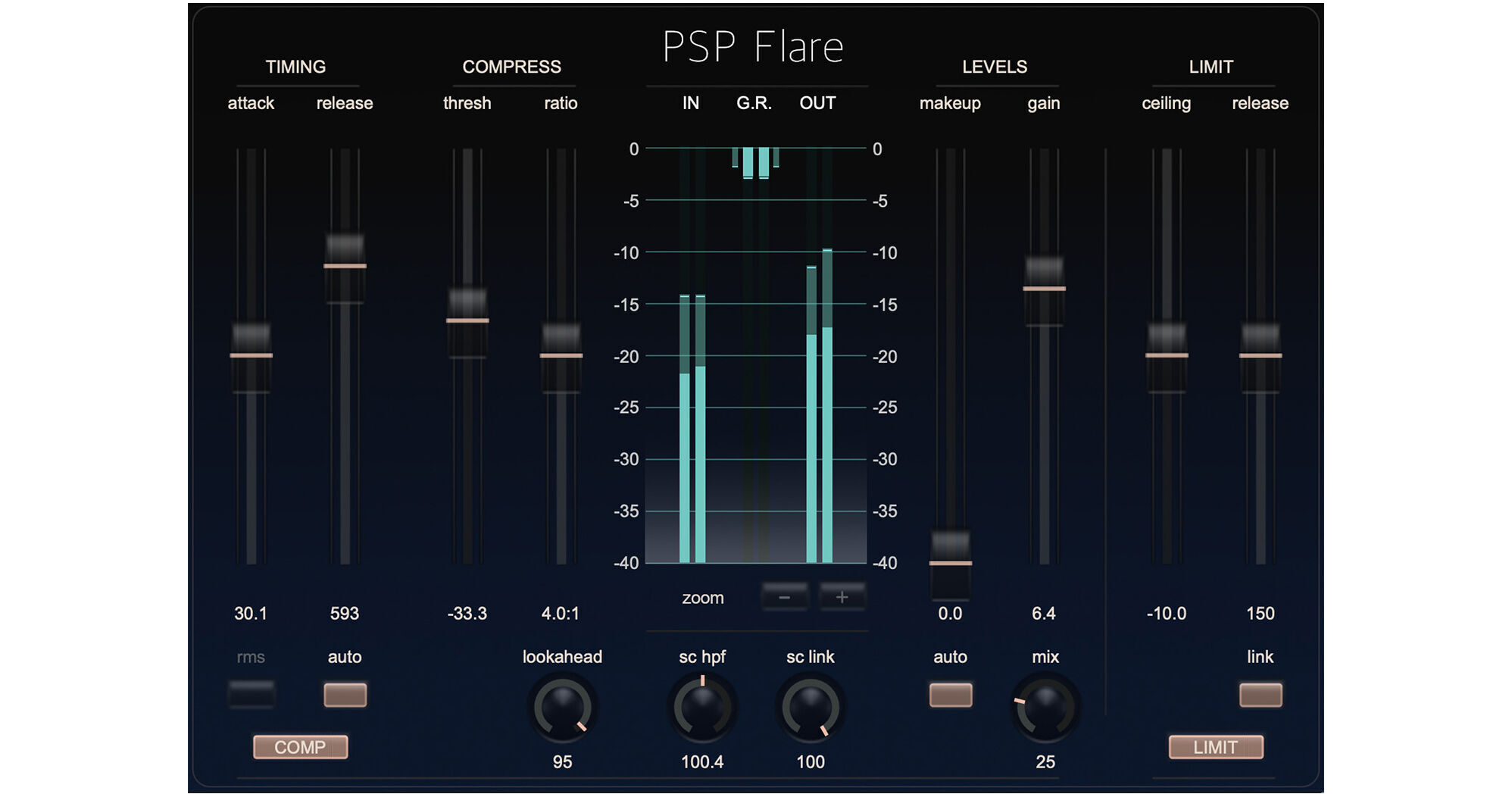
Task: Click the LIMIT section heading at top
Action: (x=1211, y=67)
